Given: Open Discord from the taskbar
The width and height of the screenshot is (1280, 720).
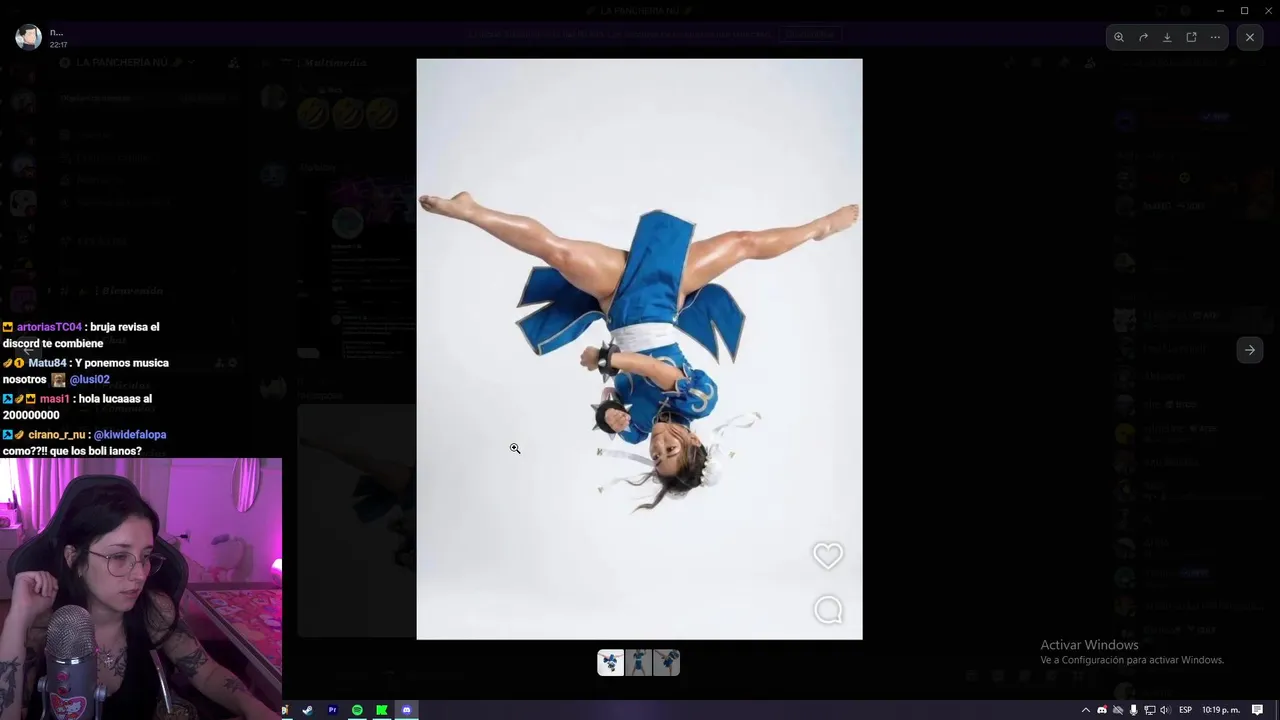Looking at the screenshot, I should [x=406, y=710].
